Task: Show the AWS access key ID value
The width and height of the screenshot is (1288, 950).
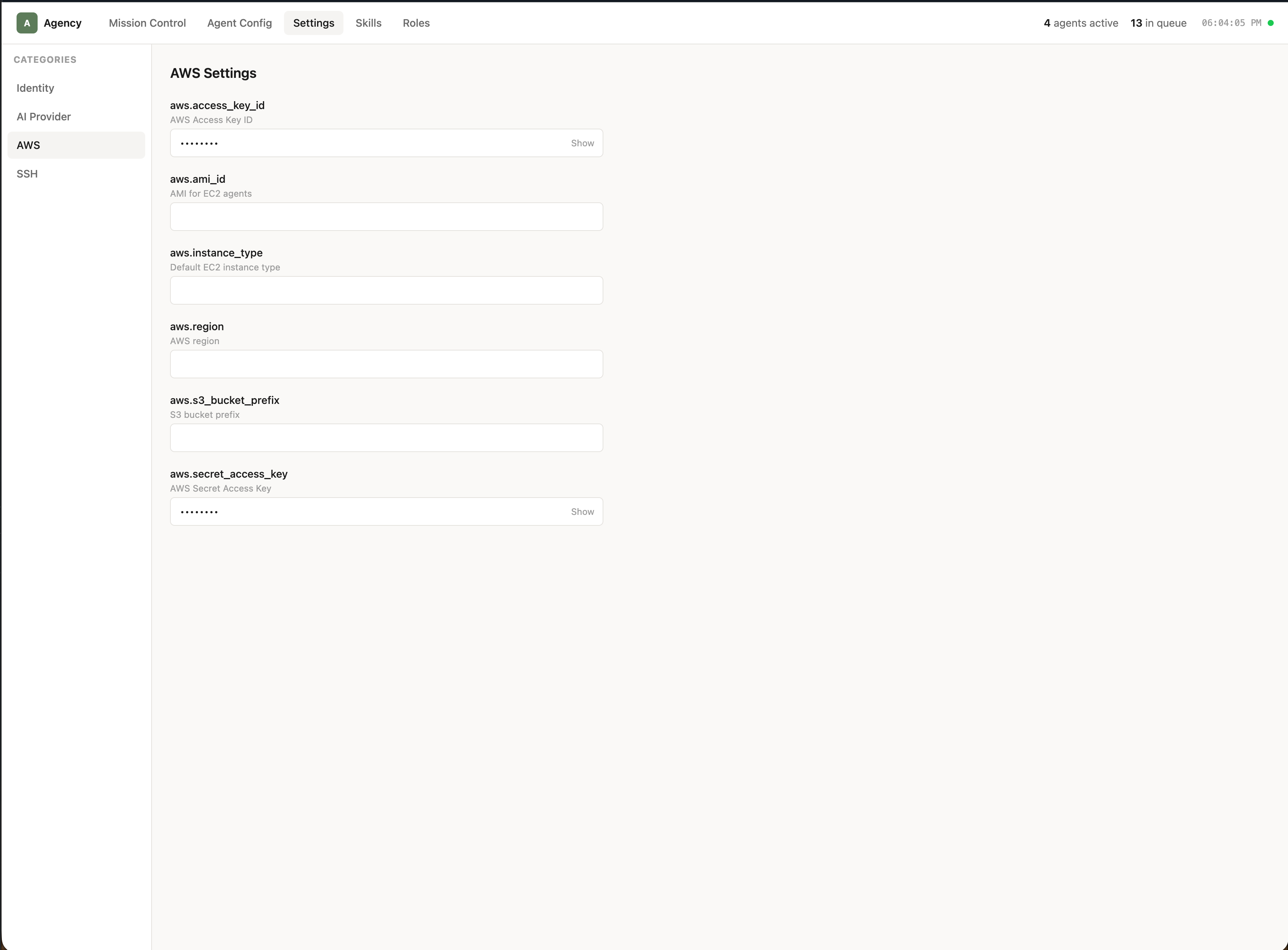Action: [x=582, y=143]
